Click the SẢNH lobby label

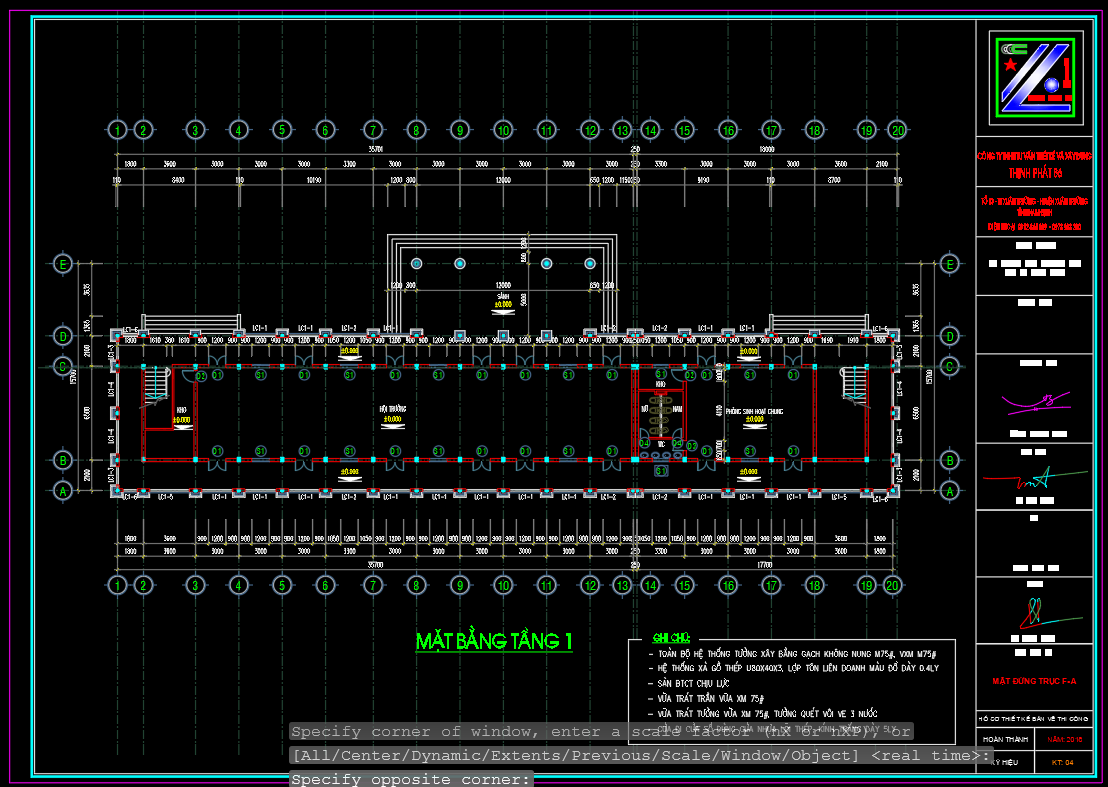[503, 298]
